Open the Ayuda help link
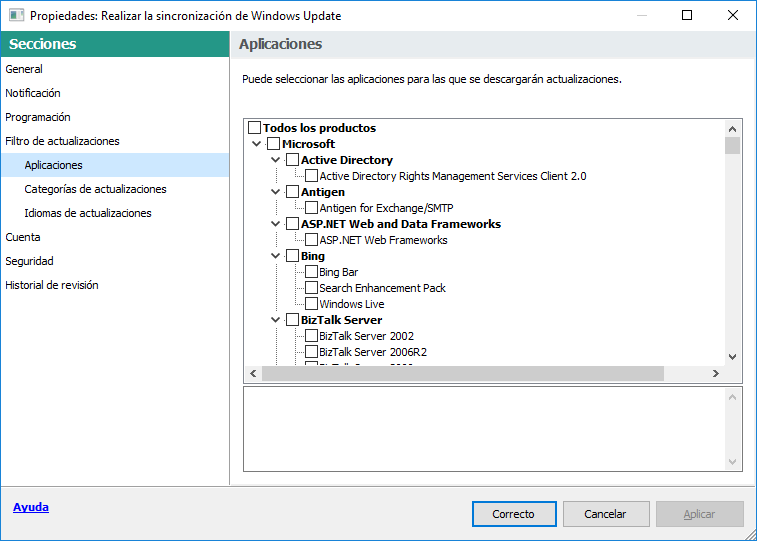 click(31, 507)
